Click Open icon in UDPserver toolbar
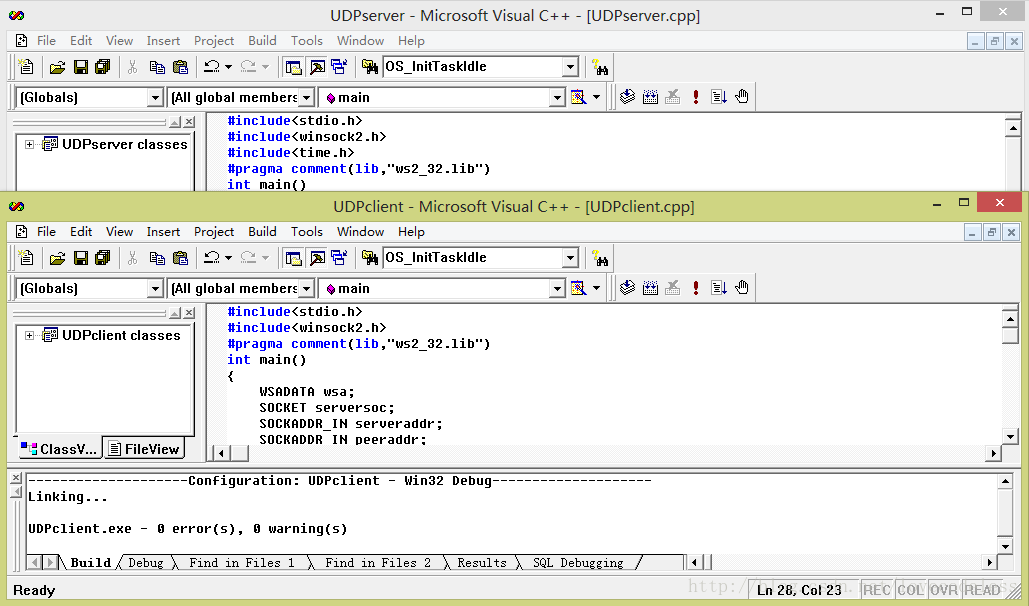 [x=58, y=67]
